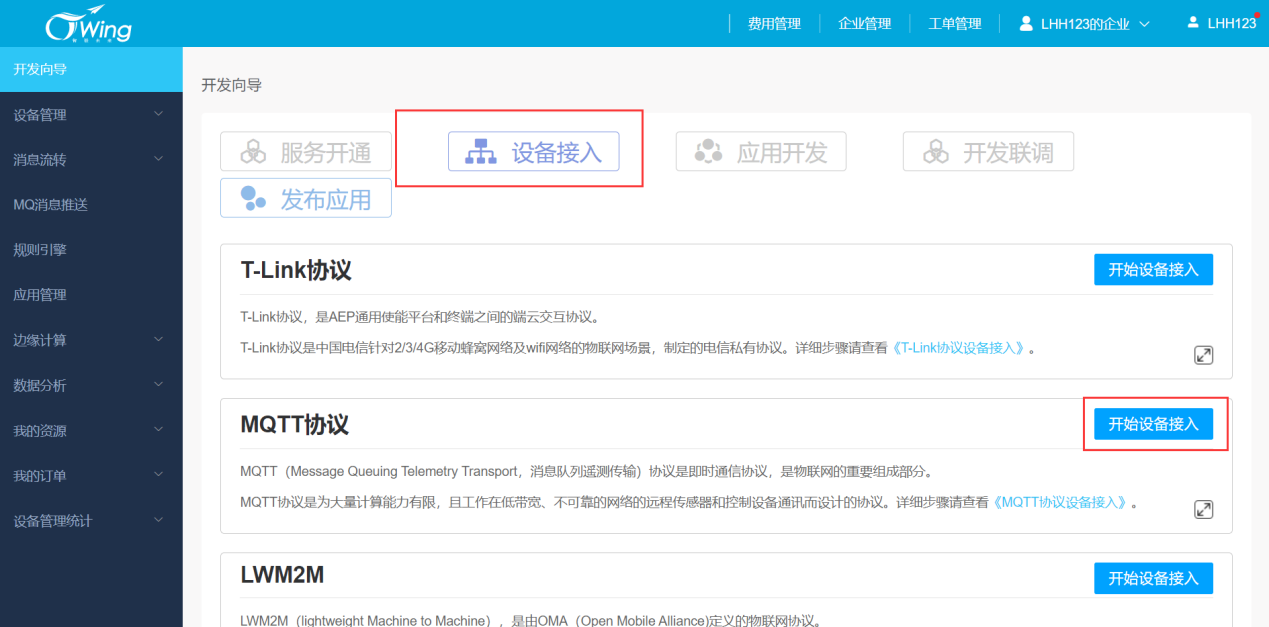
Task: Expand the 边缘计算 sidebar menu
Action: tap(91, 340)
